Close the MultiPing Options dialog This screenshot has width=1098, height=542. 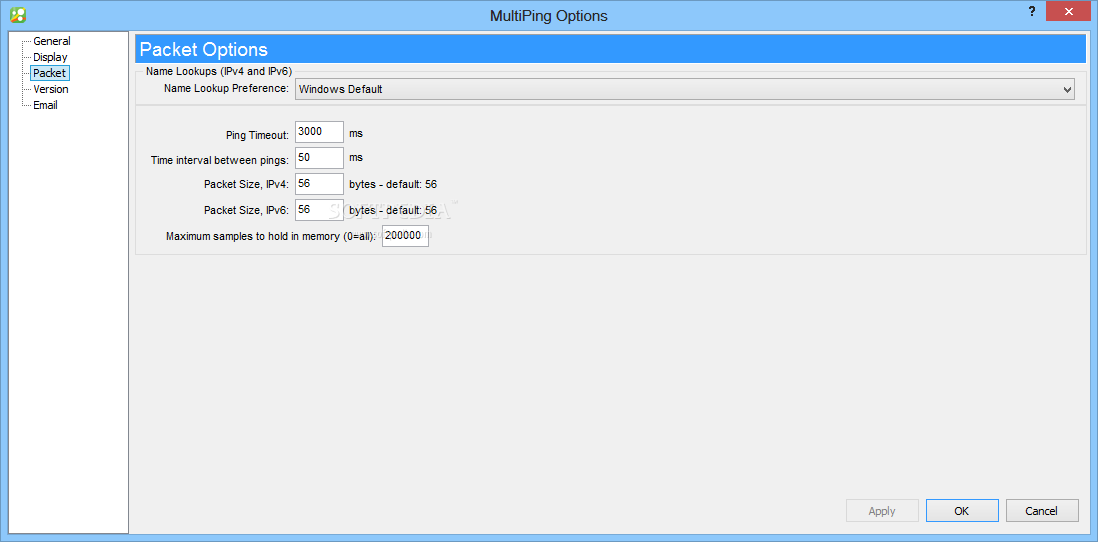pyautogui.click(x=1069, y=11)
